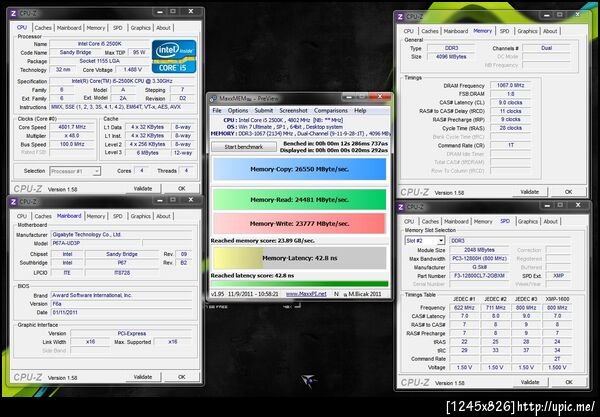Click the blue Memory-Copy 26550 MByte/sec bar
Image resolution: width=600 pixels, height=417 pixels.
300,169
